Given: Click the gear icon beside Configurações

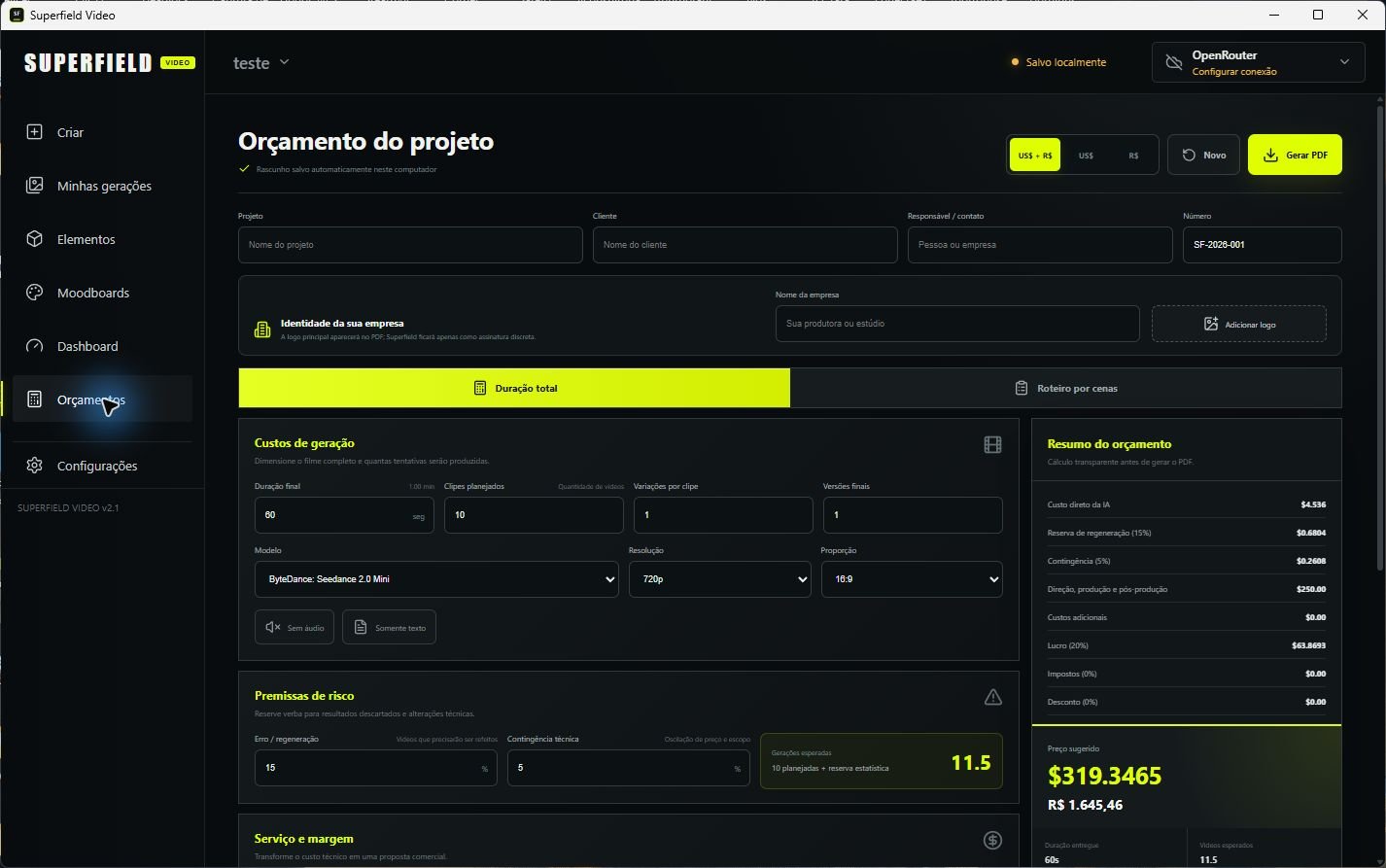Looking at the screenshot, I should (x=34, y=466).
